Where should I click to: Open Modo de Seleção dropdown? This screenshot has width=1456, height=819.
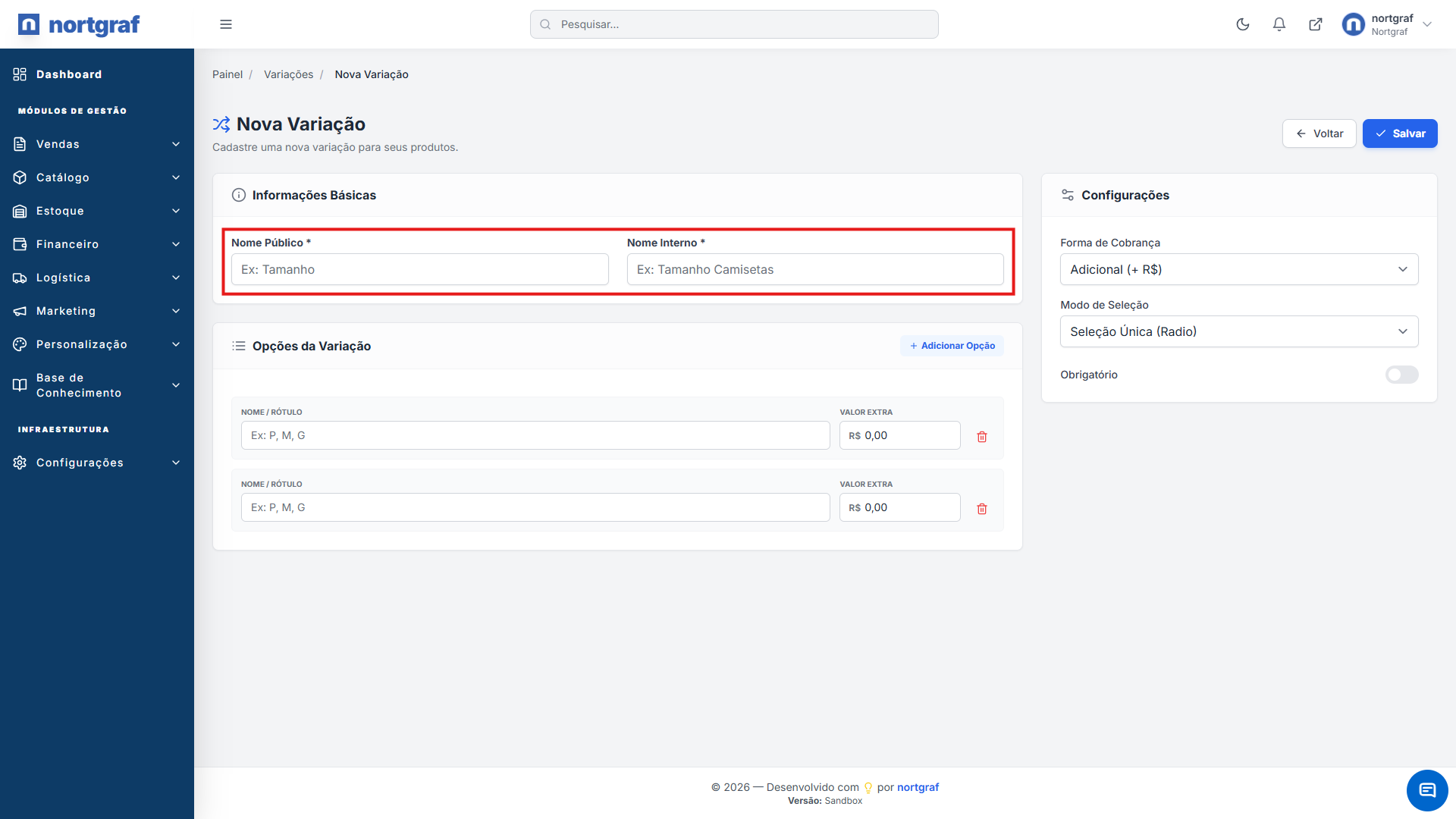(x=1238, y=331)
